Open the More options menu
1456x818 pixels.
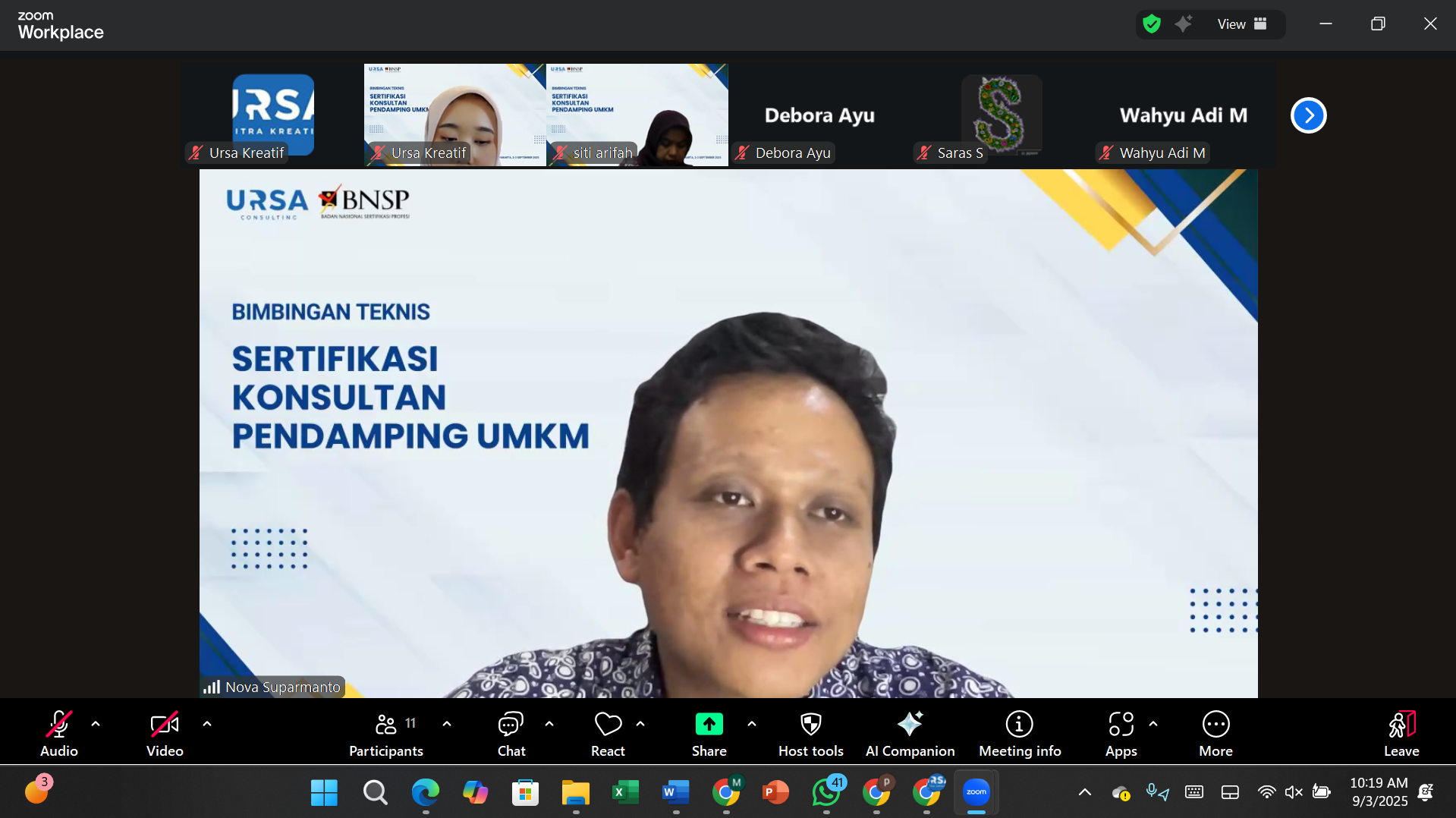click(1215, 733)
